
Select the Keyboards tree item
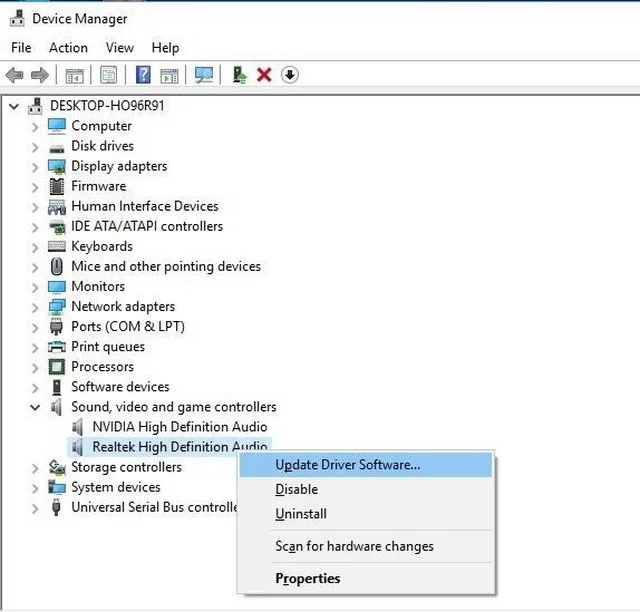[101, 246]
